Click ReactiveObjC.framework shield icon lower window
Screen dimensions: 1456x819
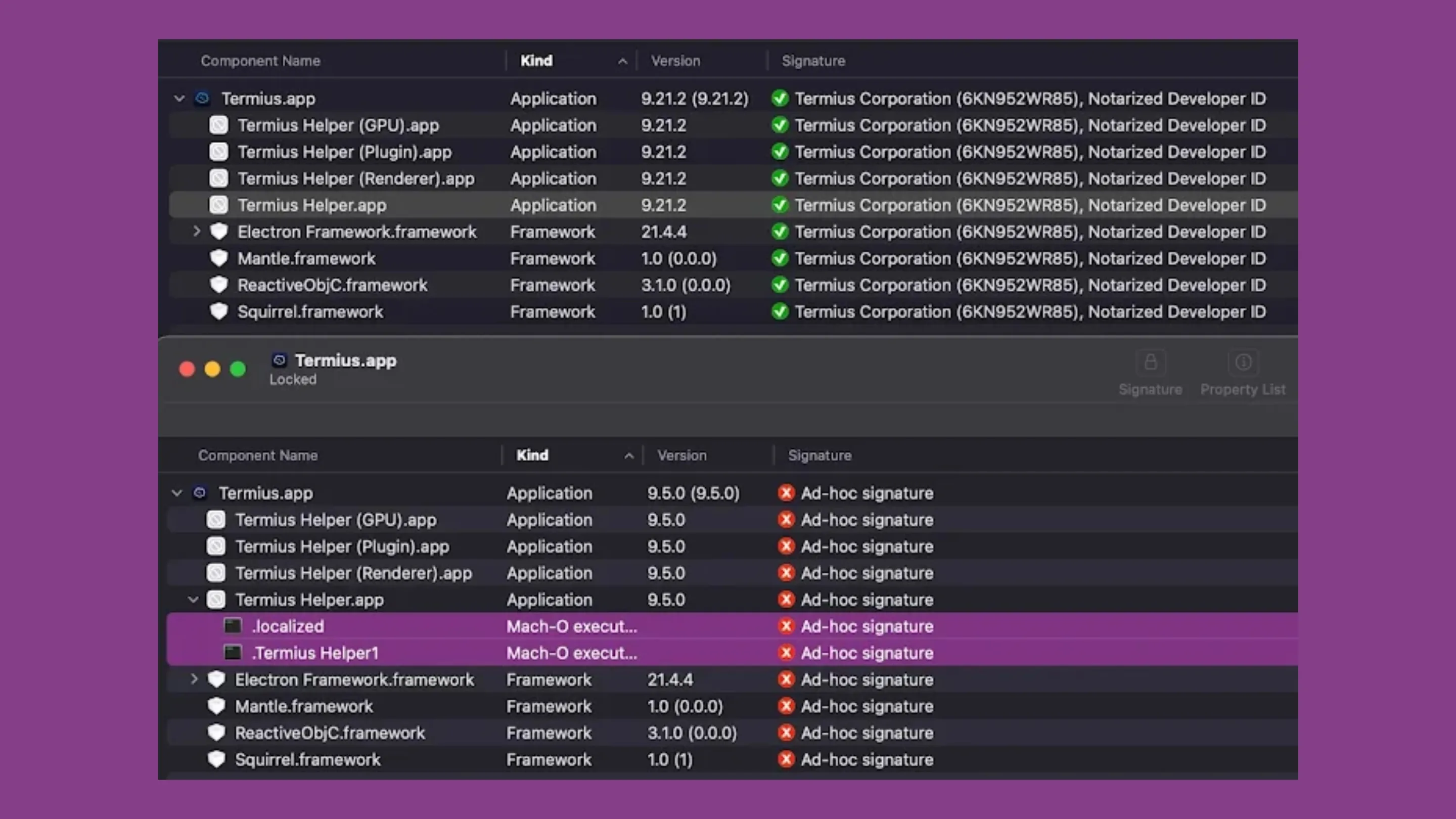(x=216, y=733)
